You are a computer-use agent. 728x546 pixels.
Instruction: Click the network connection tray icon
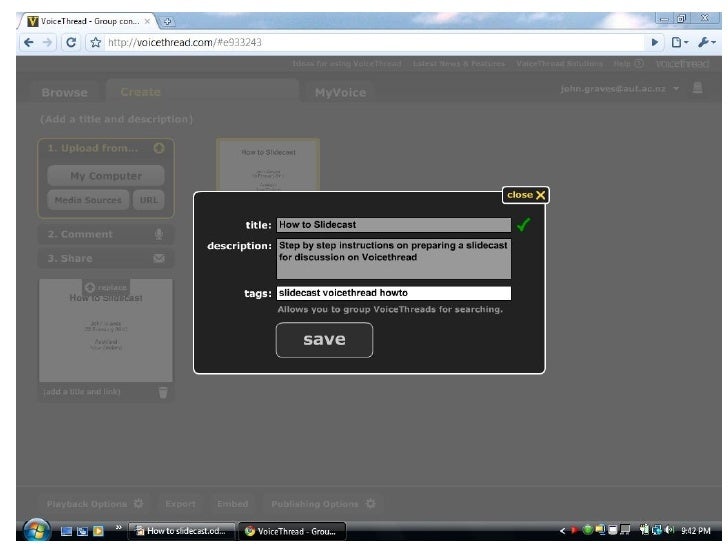tap(656, 530)
